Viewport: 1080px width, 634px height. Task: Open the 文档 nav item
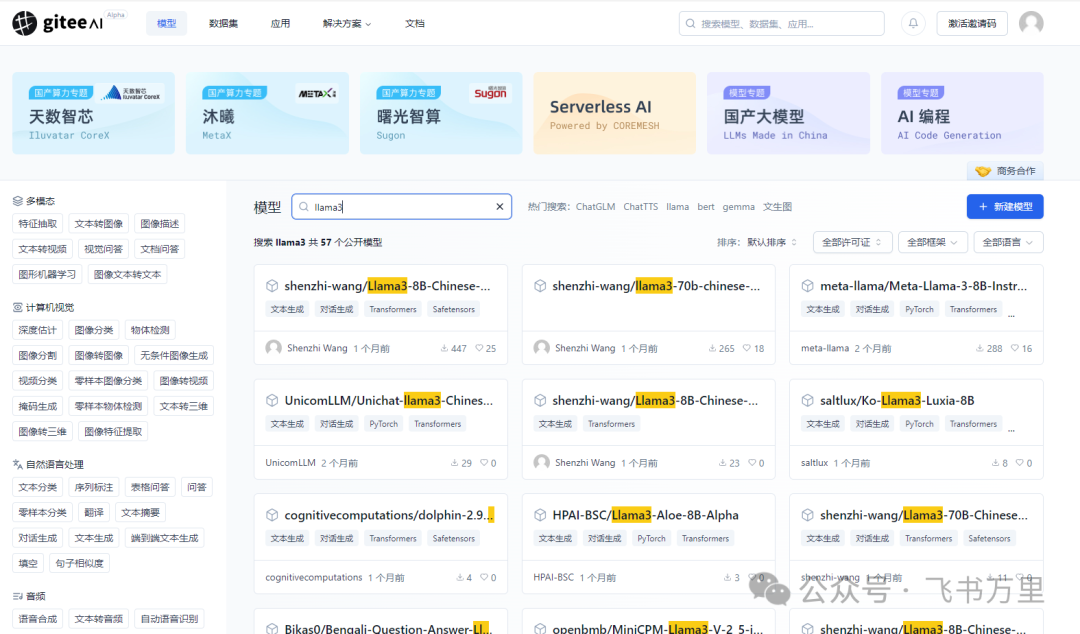click(415, 23)
